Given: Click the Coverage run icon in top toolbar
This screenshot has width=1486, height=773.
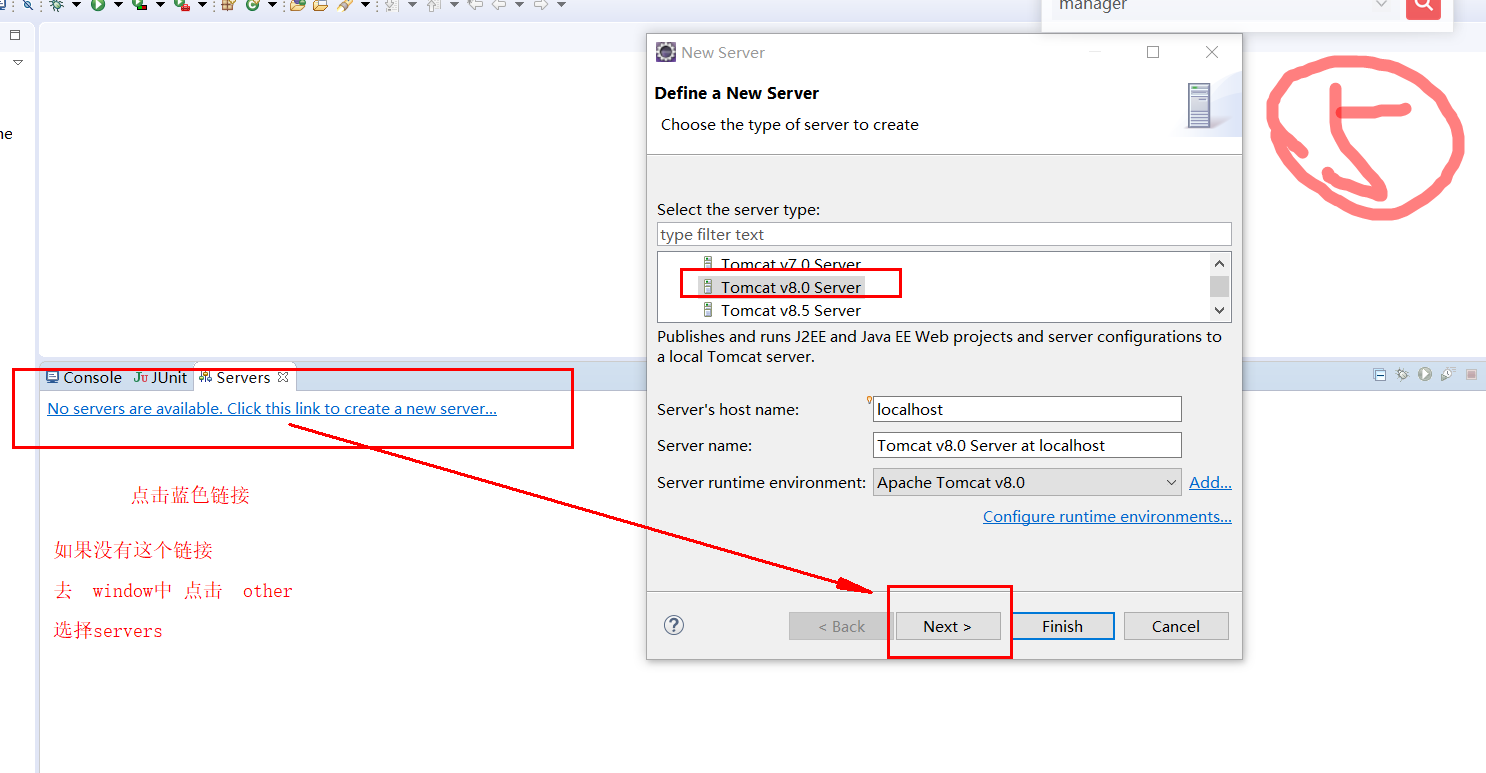Looking at the screenshot, I should tap(139, 4).
